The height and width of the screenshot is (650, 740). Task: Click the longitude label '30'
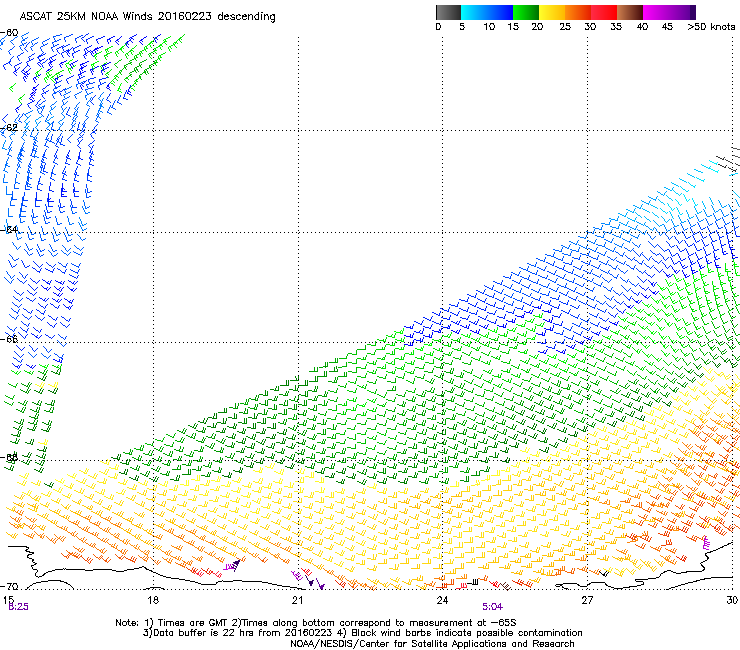[x=732, y=600]
